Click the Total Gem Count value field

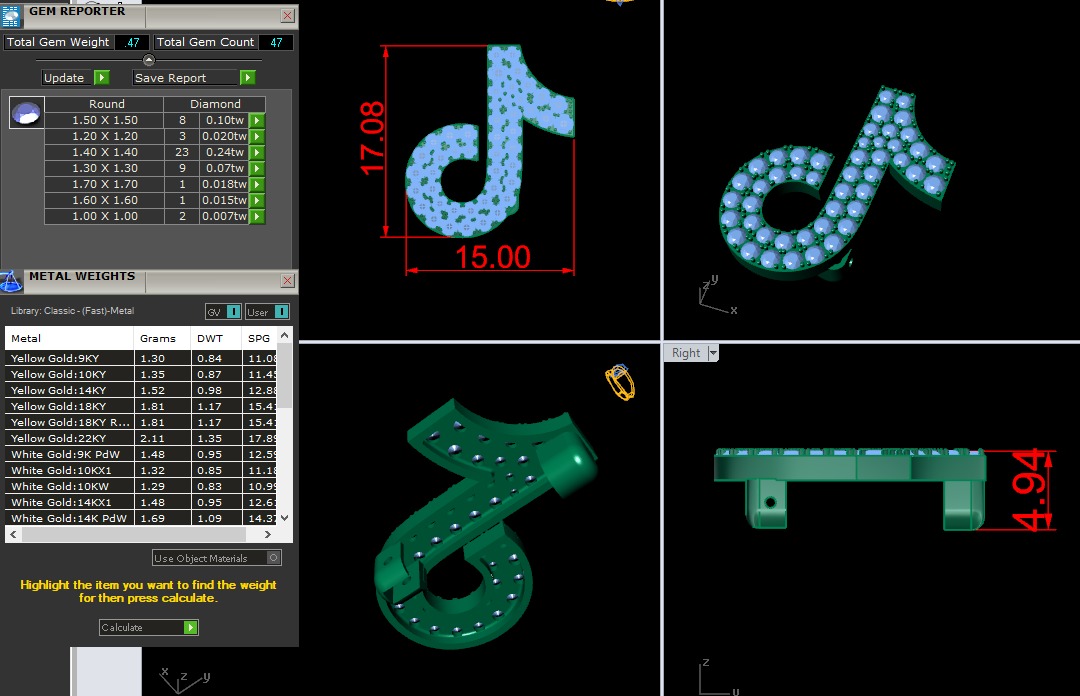(276, 42)
